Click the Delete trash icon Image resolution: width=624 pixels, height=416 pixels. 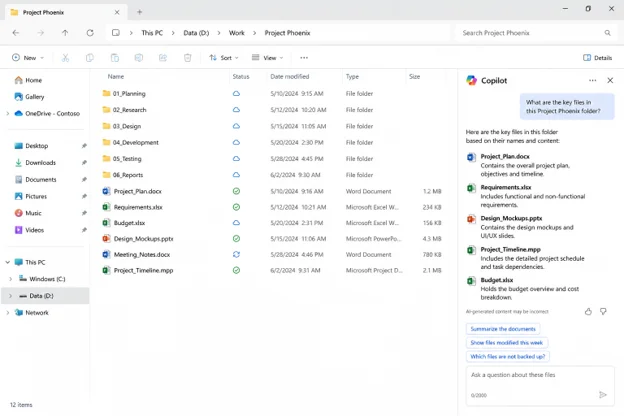tap(187, 58)
